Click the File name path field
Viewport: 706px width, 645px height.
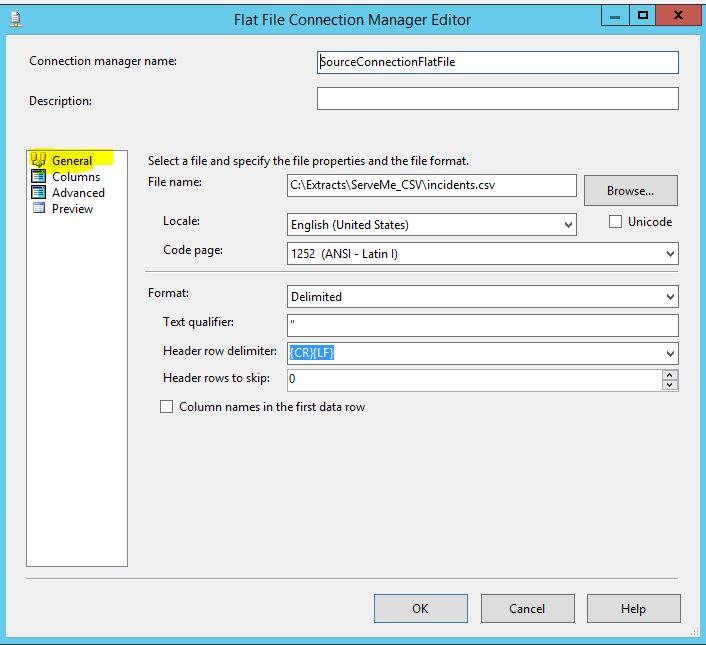pos(431,185)
